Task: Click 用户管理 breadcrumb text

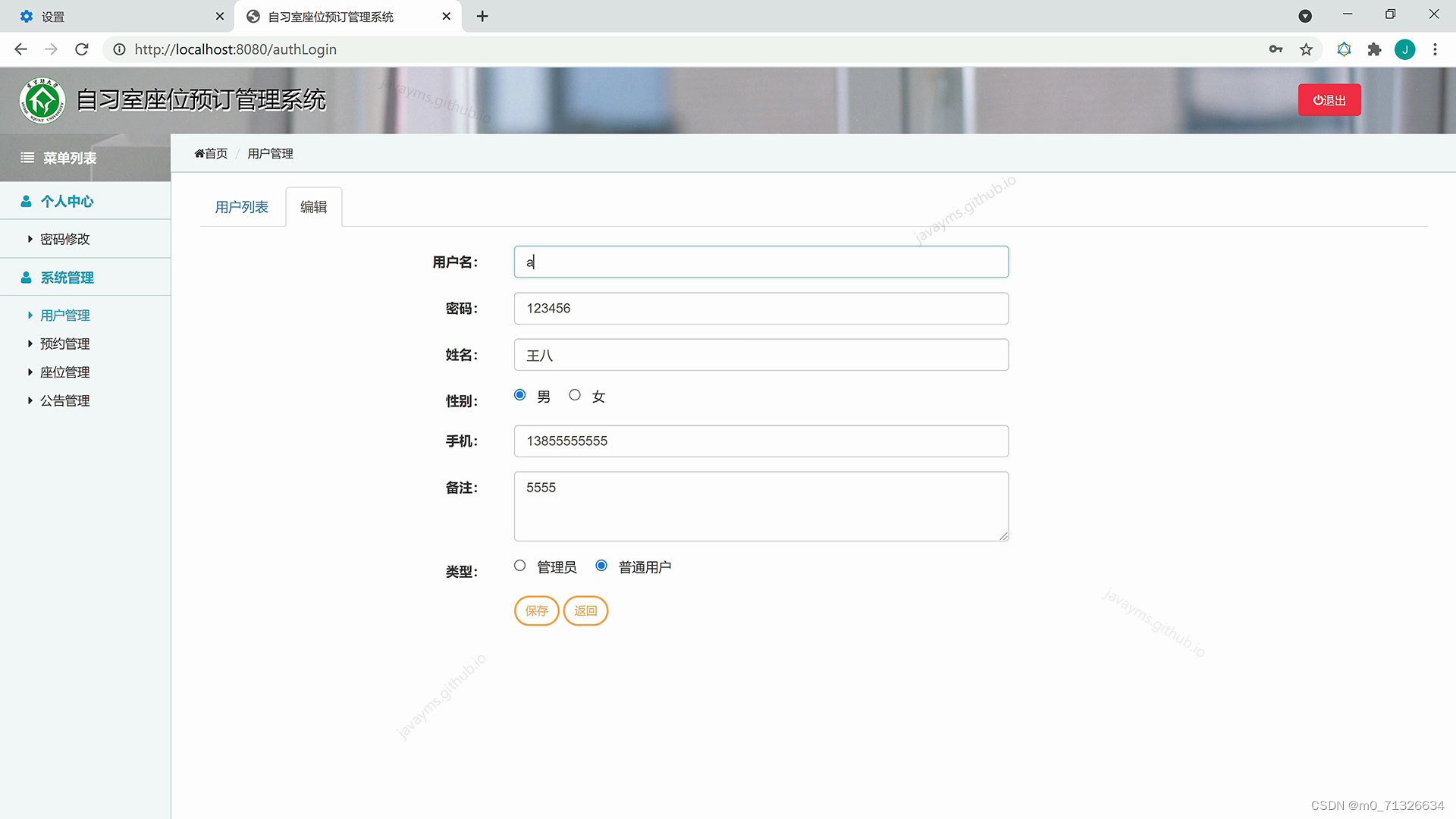Action: [270, 153]
